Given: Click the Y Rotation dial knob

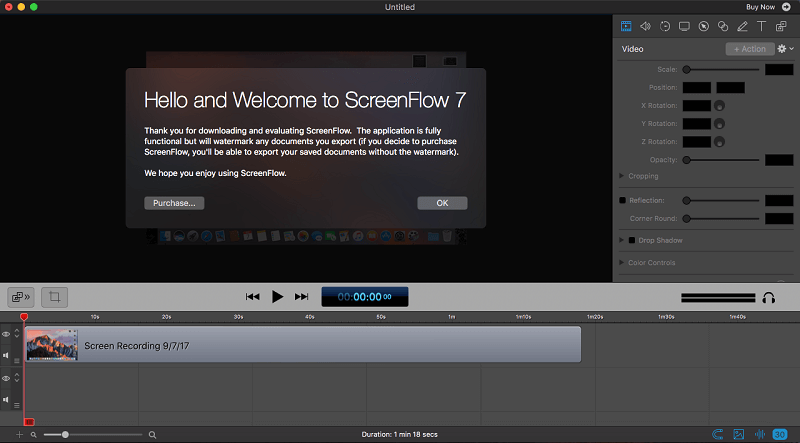Looking at the screenshot, I should [x=719, y=124].
